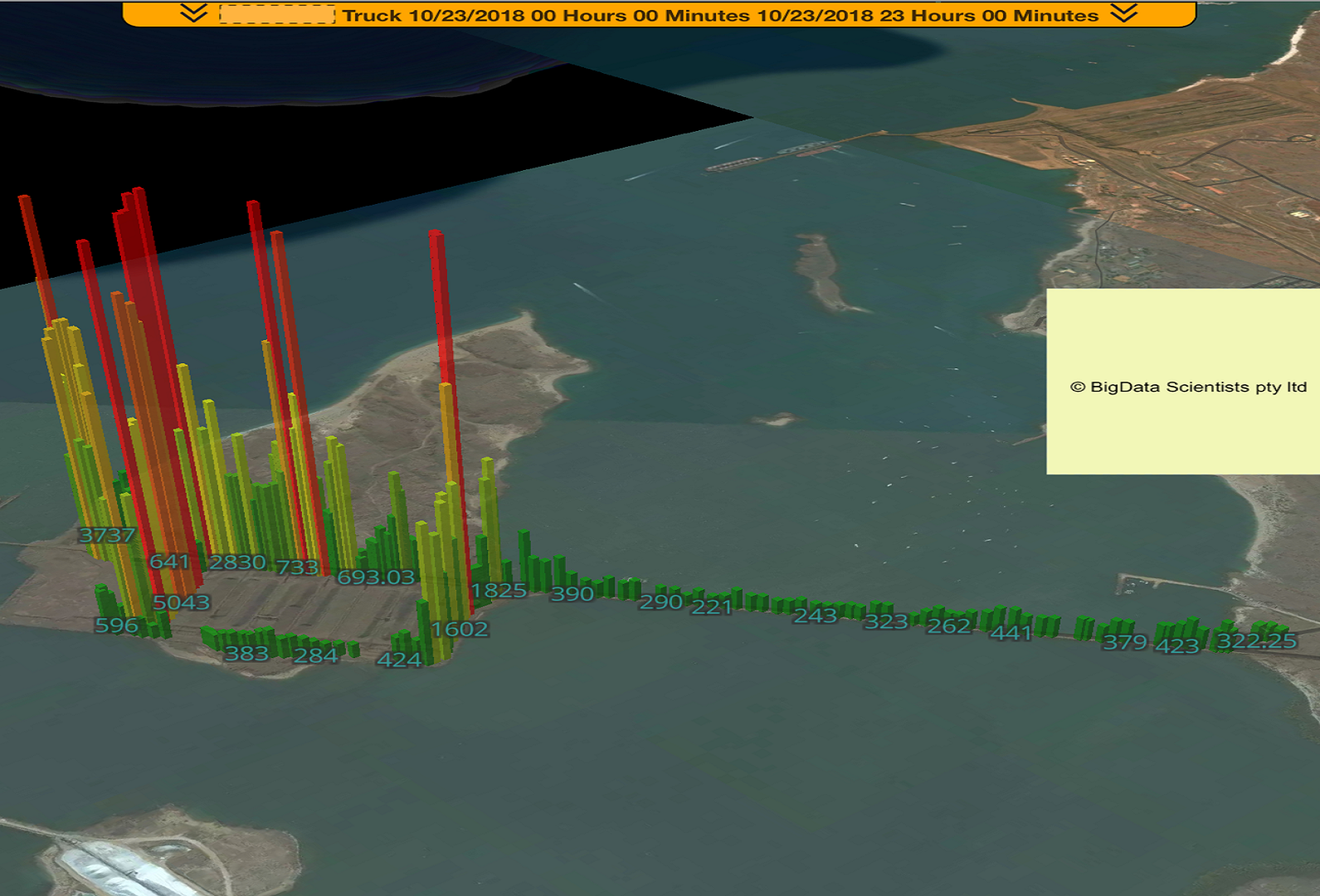Select the 3737 bar value label

(107, 535)
